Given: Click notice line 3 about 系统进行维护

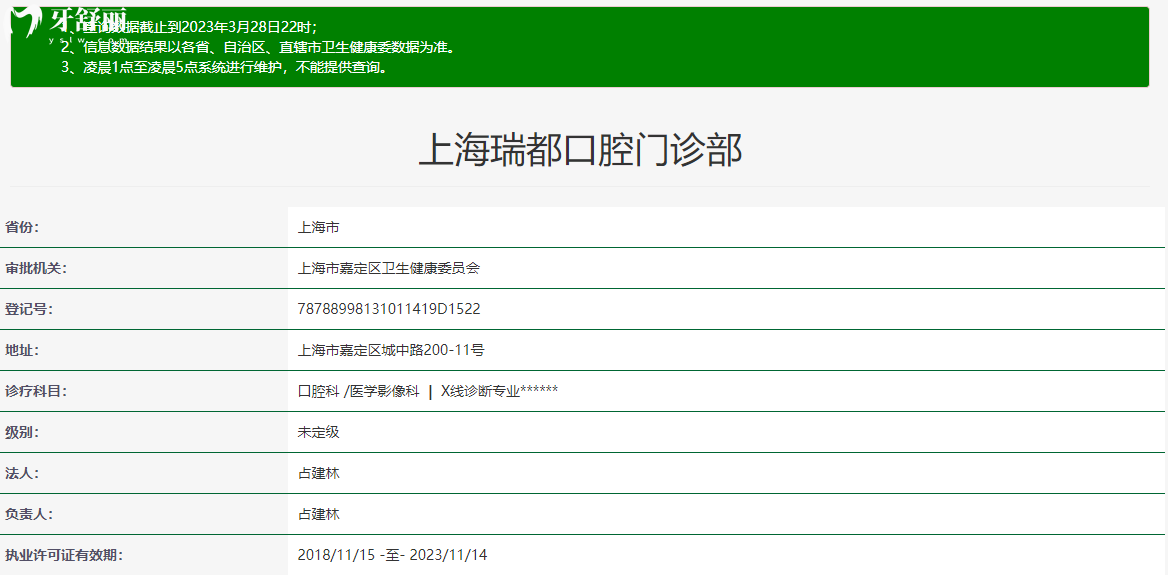Looking at the screenshot, I should pyautogui.click(x=224, y=68).
